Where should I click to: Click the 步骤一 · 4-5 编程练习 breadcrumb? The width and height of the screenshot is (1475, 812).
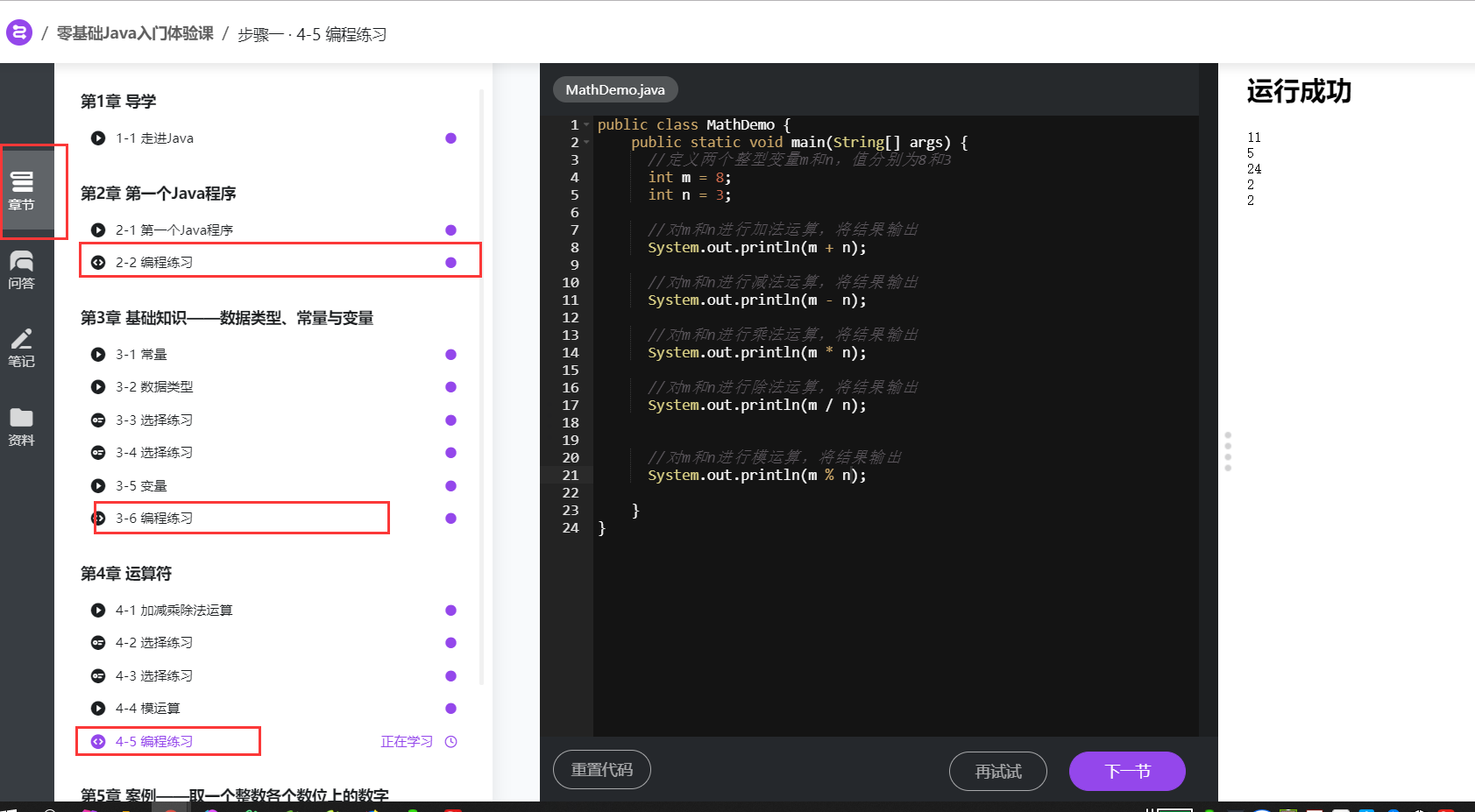click(312, 34)
